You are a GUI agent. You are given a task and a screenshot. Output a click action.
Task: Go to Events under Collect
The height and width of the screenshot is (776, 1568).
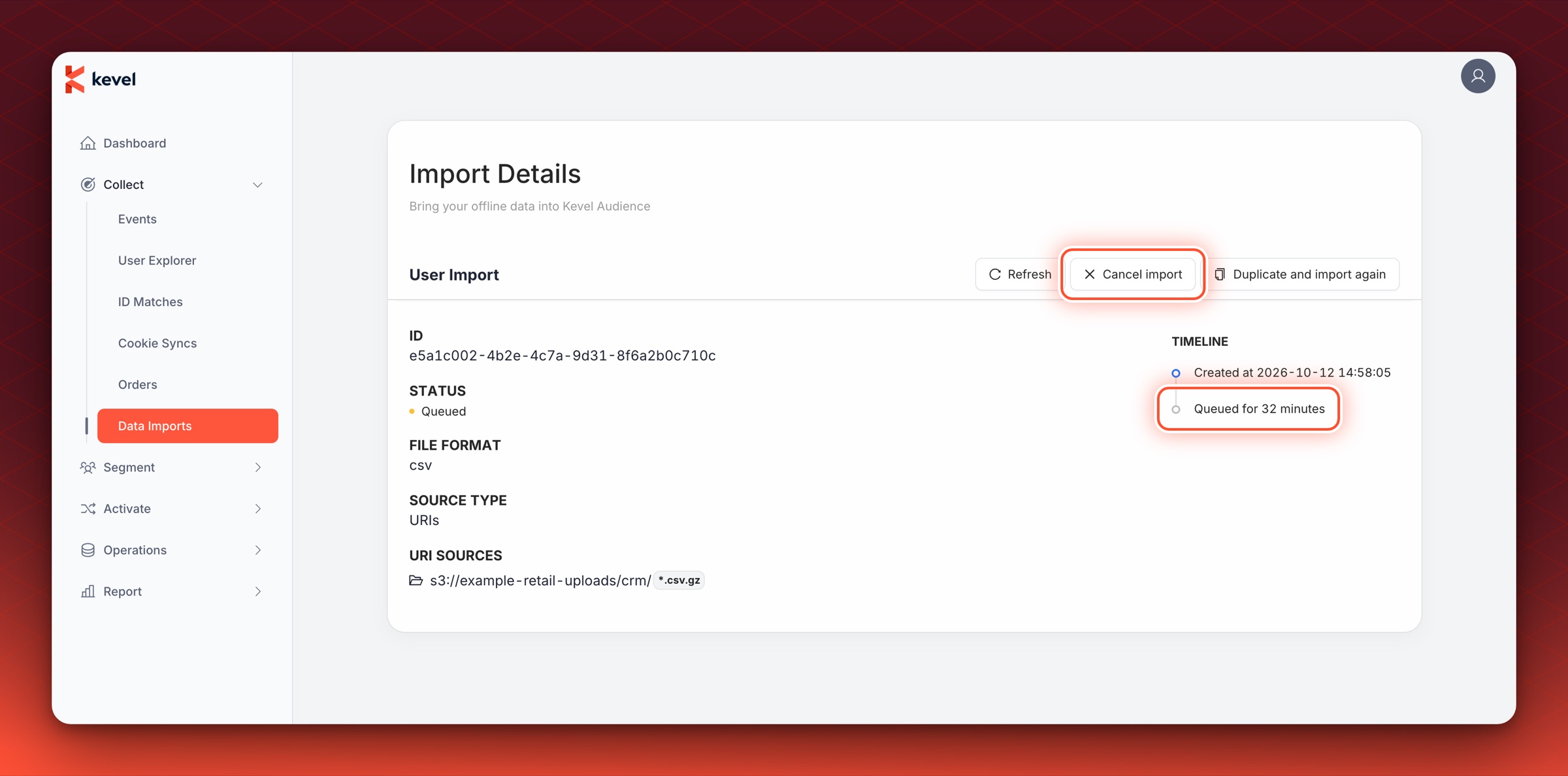[137, 219]
